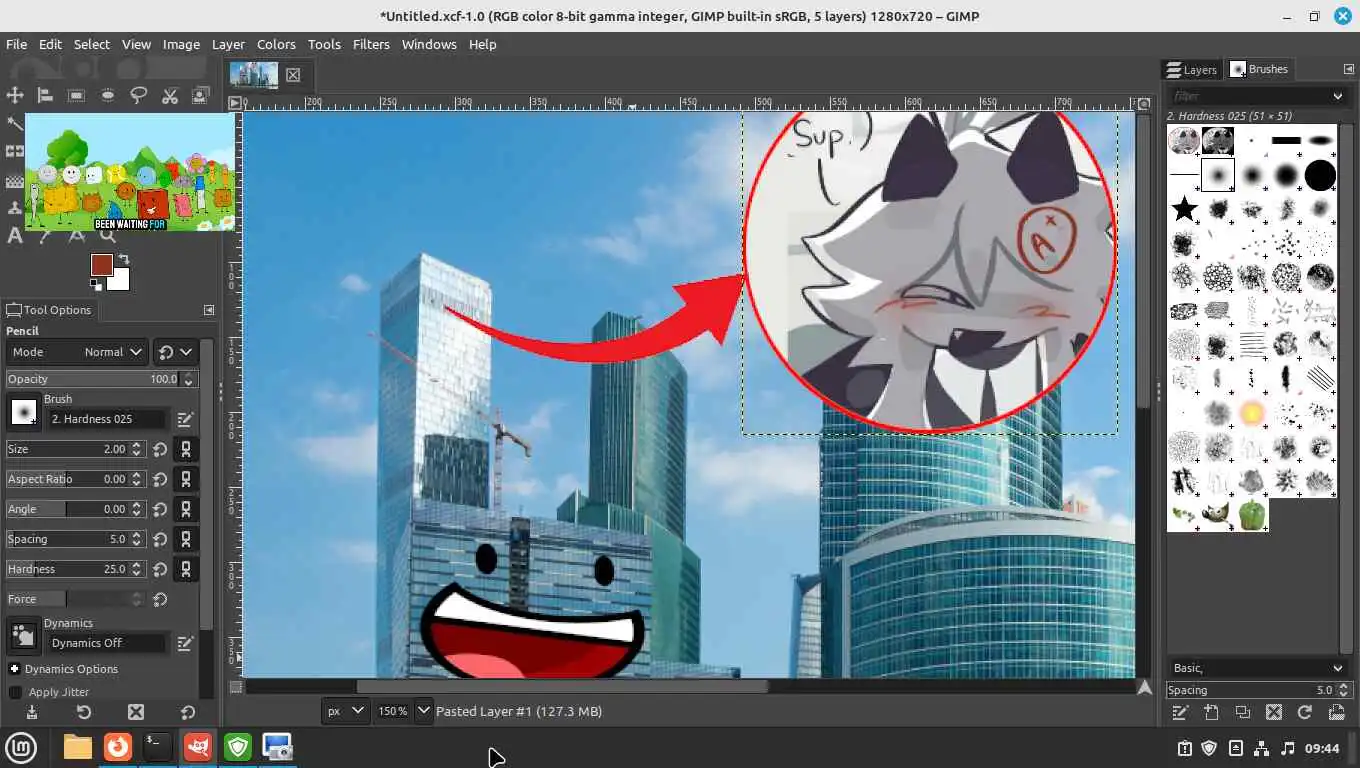This screenshot has width=1360, height=768.
Task: Refresh the brushes list
Action: pos(1305,712)
